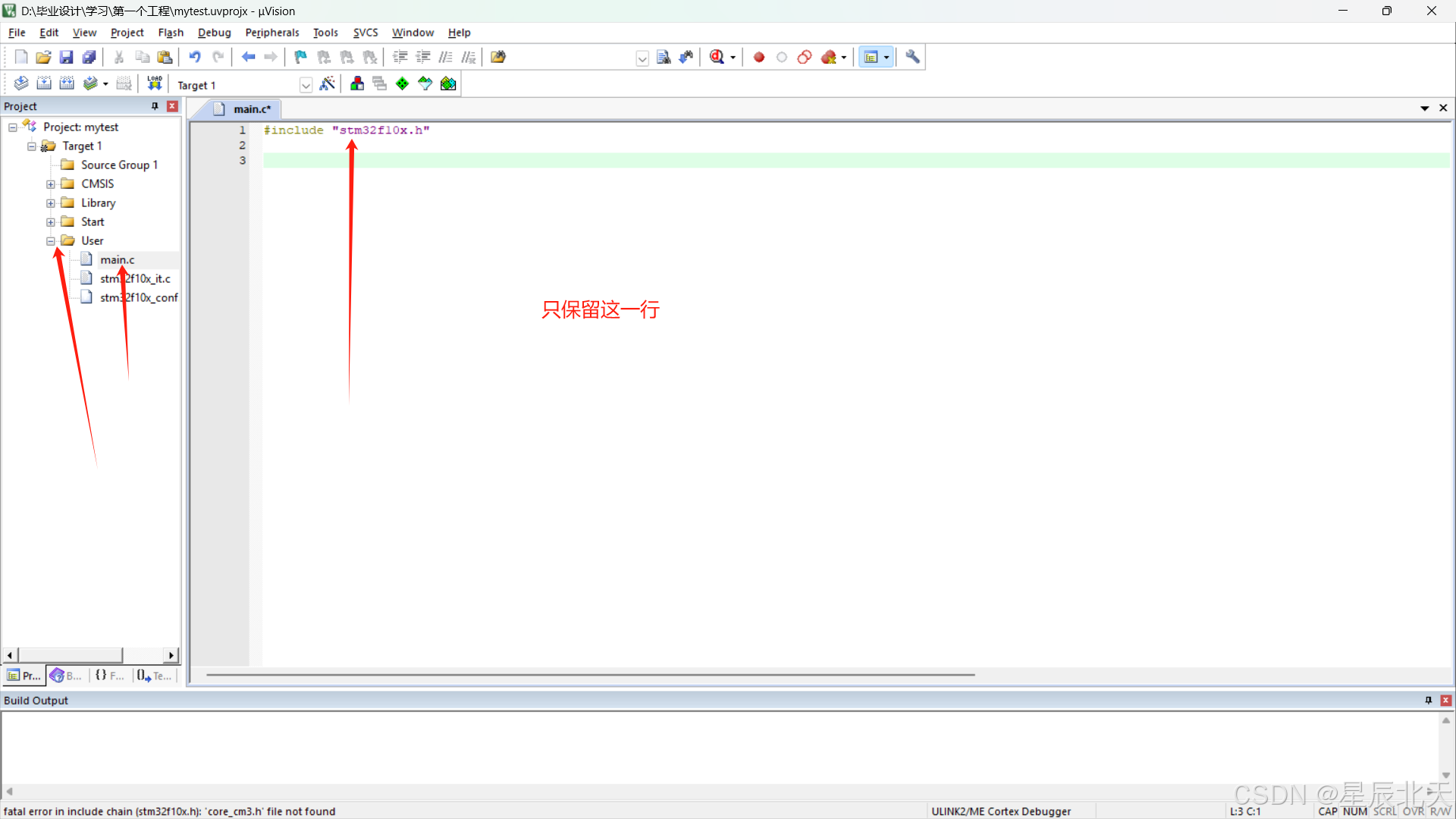Toggle pin on Project panel
Viewport: 1456px width, 819px height.
coord(155,106)
